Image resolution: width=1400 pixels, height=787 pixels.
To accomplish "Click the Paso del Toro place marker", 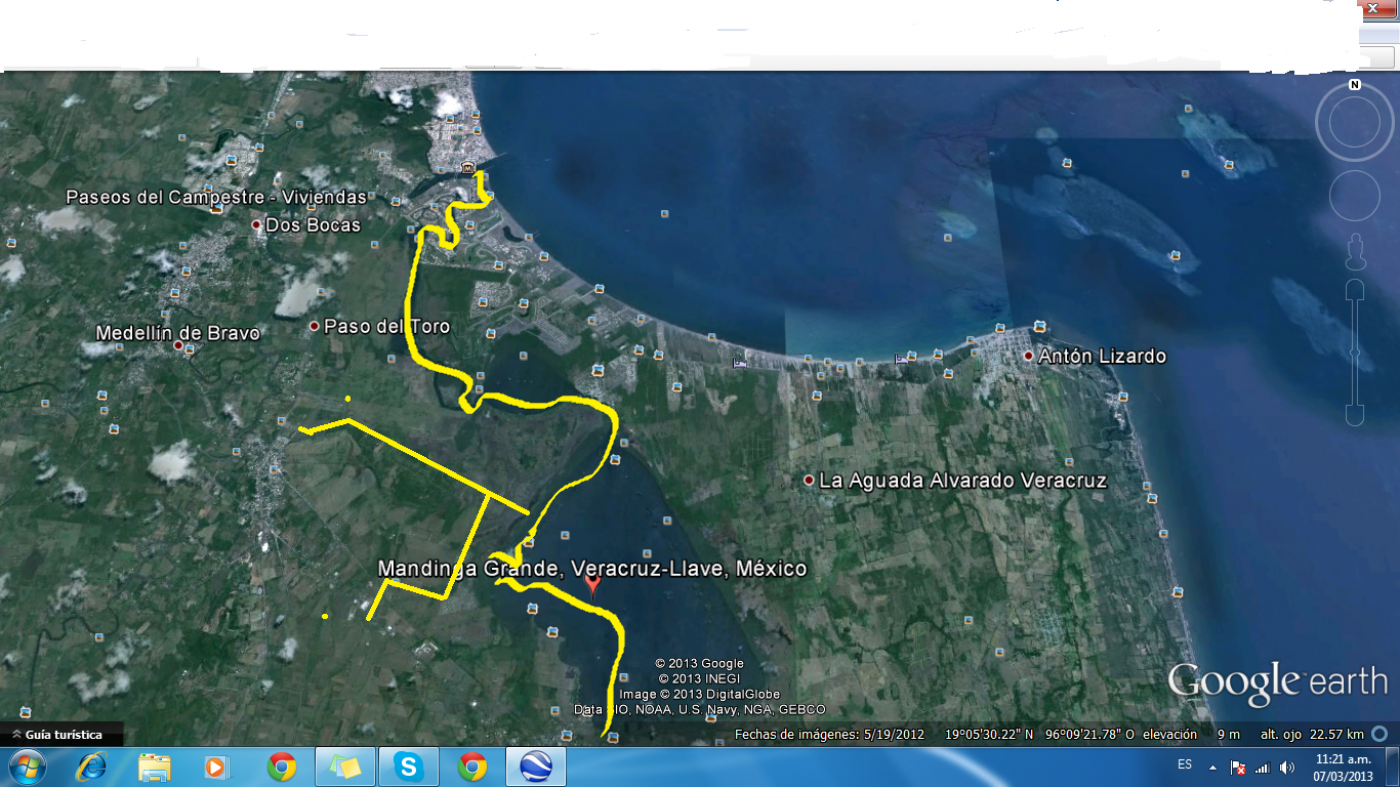I will [314, 326].
